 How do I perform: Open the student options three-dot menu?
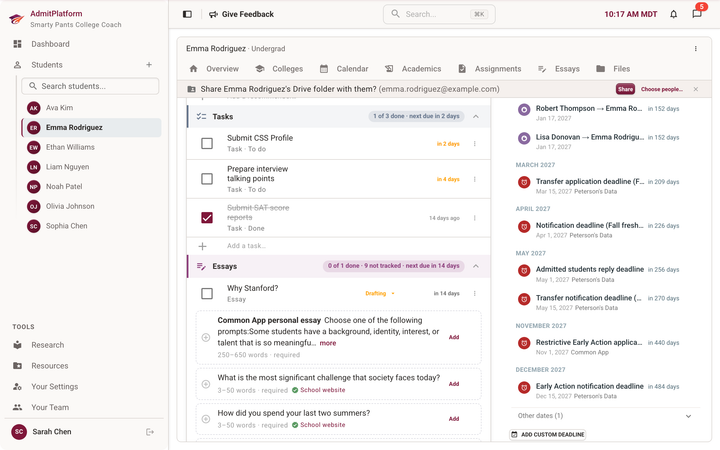coord(696,49)
